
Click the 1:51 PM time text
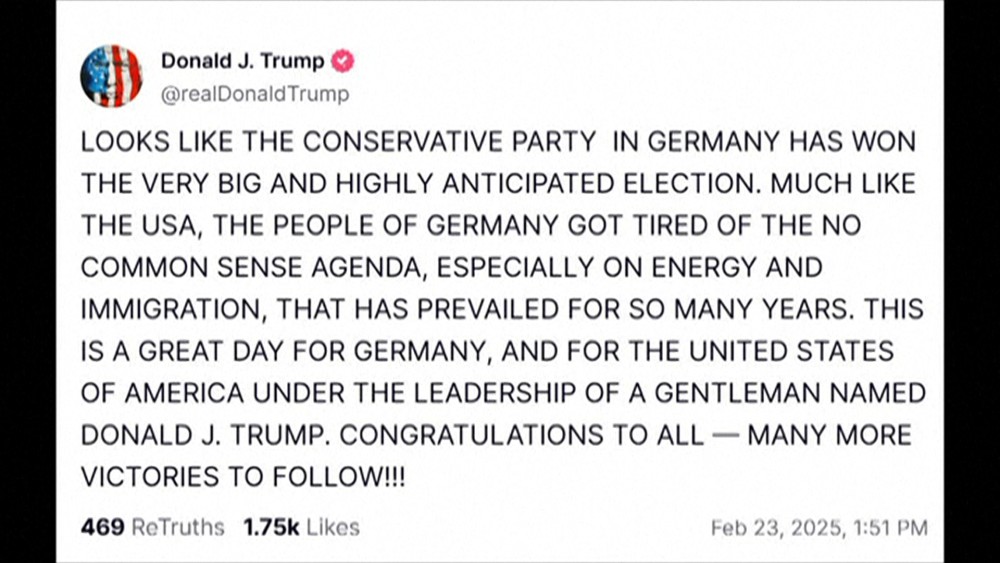892,527
